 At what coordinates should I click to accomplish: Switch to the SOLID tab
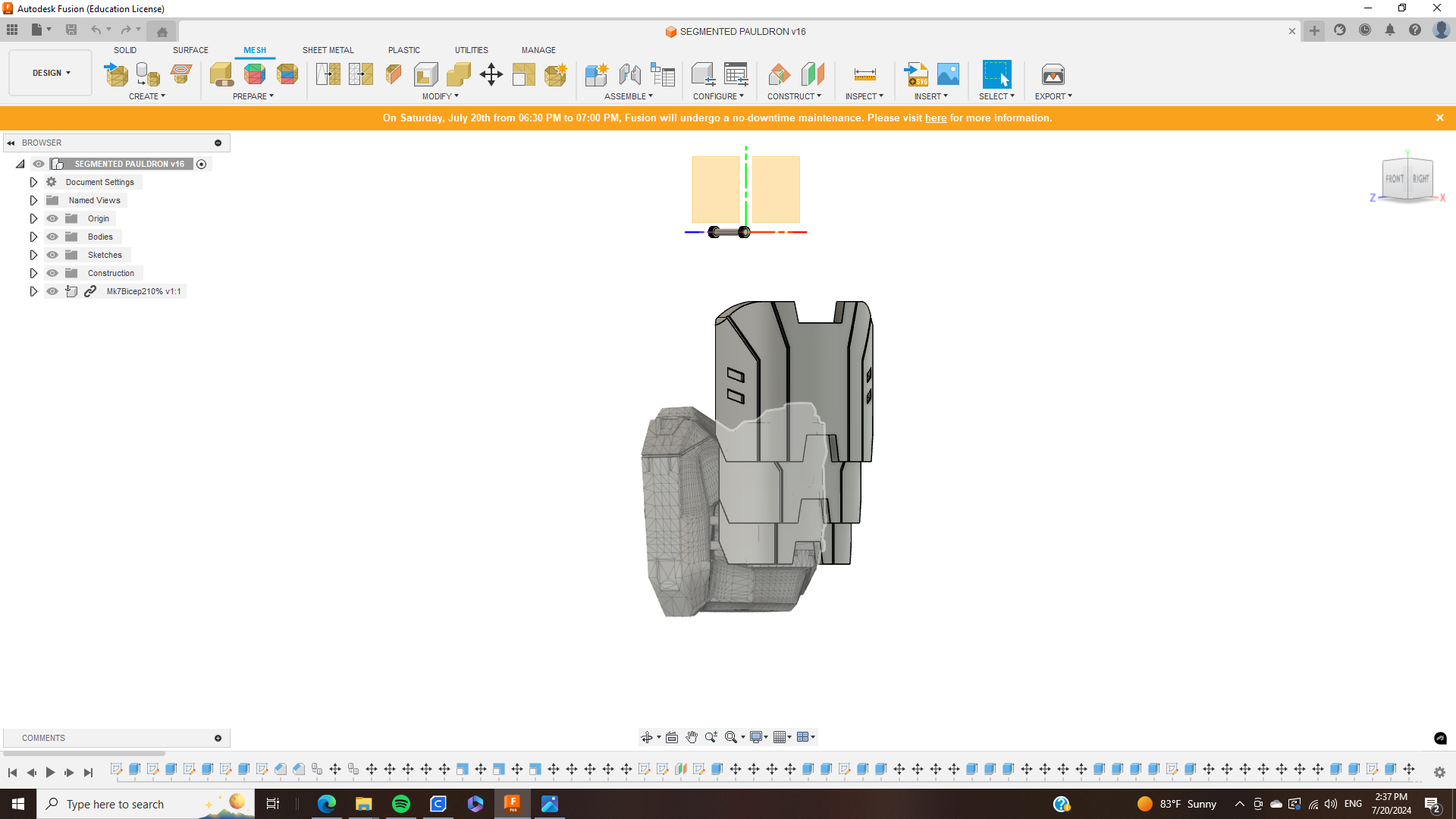click(125, 50)
